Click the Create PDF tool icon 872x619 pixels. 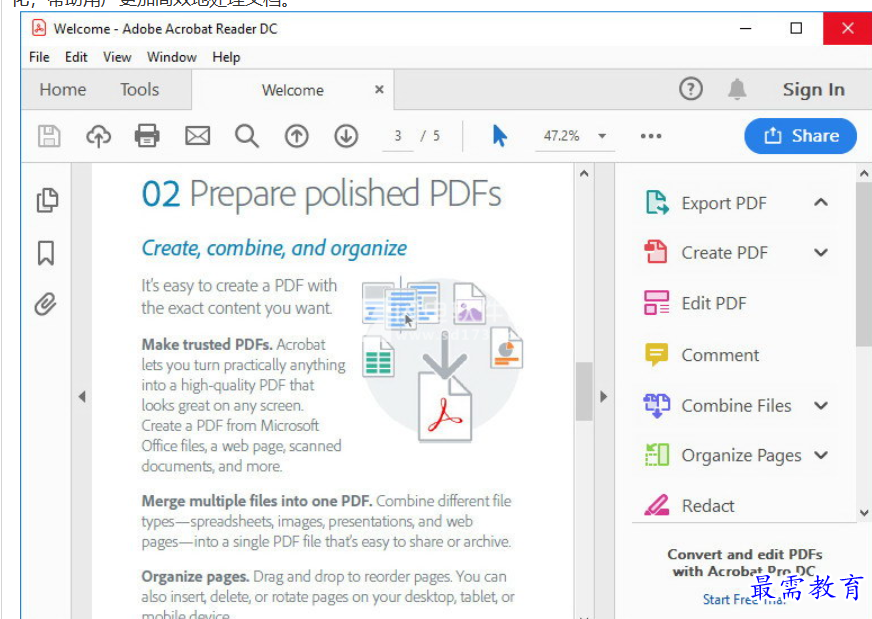click(656, 252)
